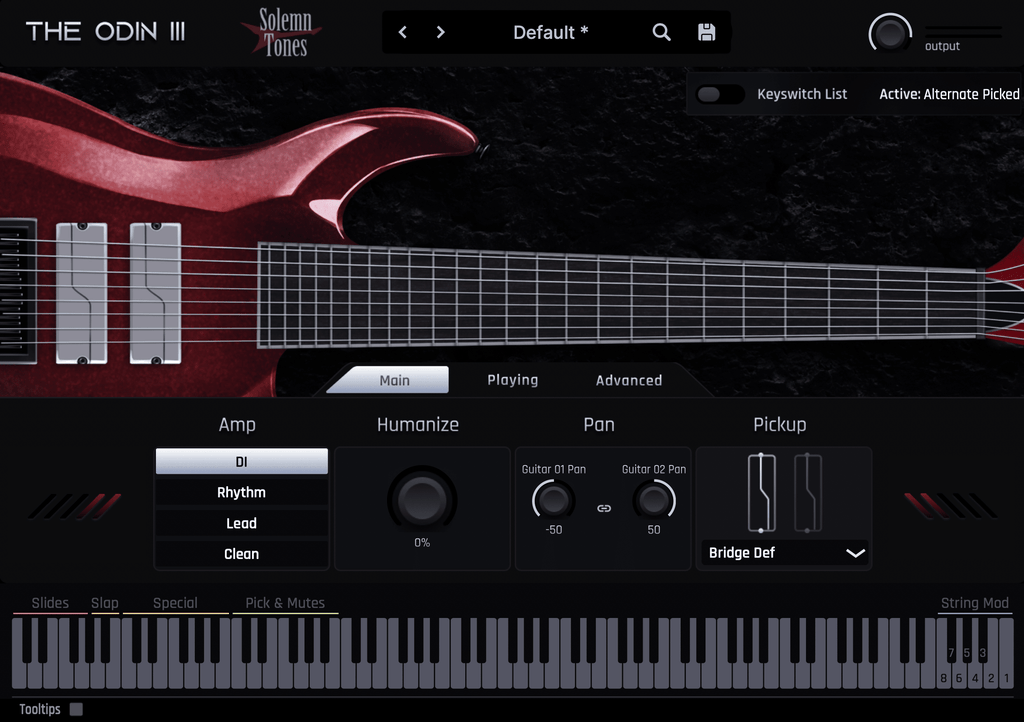The image size is (1024, 722).
Task: Select the Rhythm amp mode
Action: [x=240, y=492]
